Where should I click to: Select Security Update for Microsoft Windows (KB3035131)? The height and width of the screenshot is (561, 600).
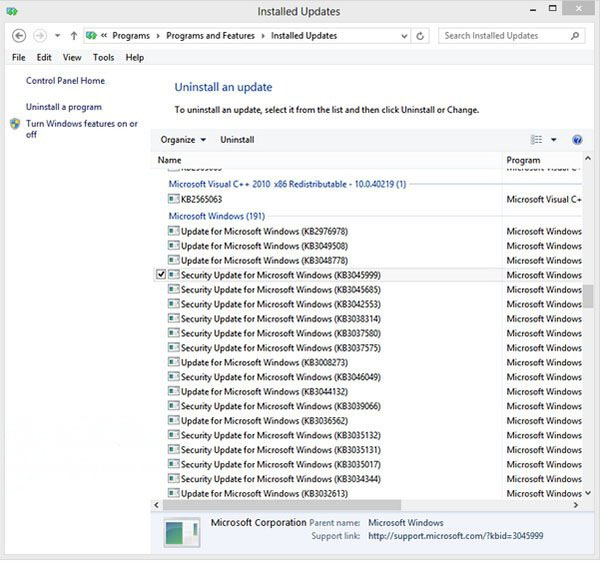pos(280,450)
